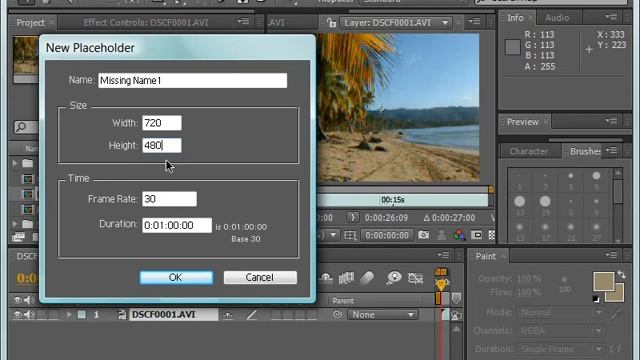The width and height of the screenshot is (640, 360).
Task: Select the size 27 brush preset
Action: (x=596, y=231)
